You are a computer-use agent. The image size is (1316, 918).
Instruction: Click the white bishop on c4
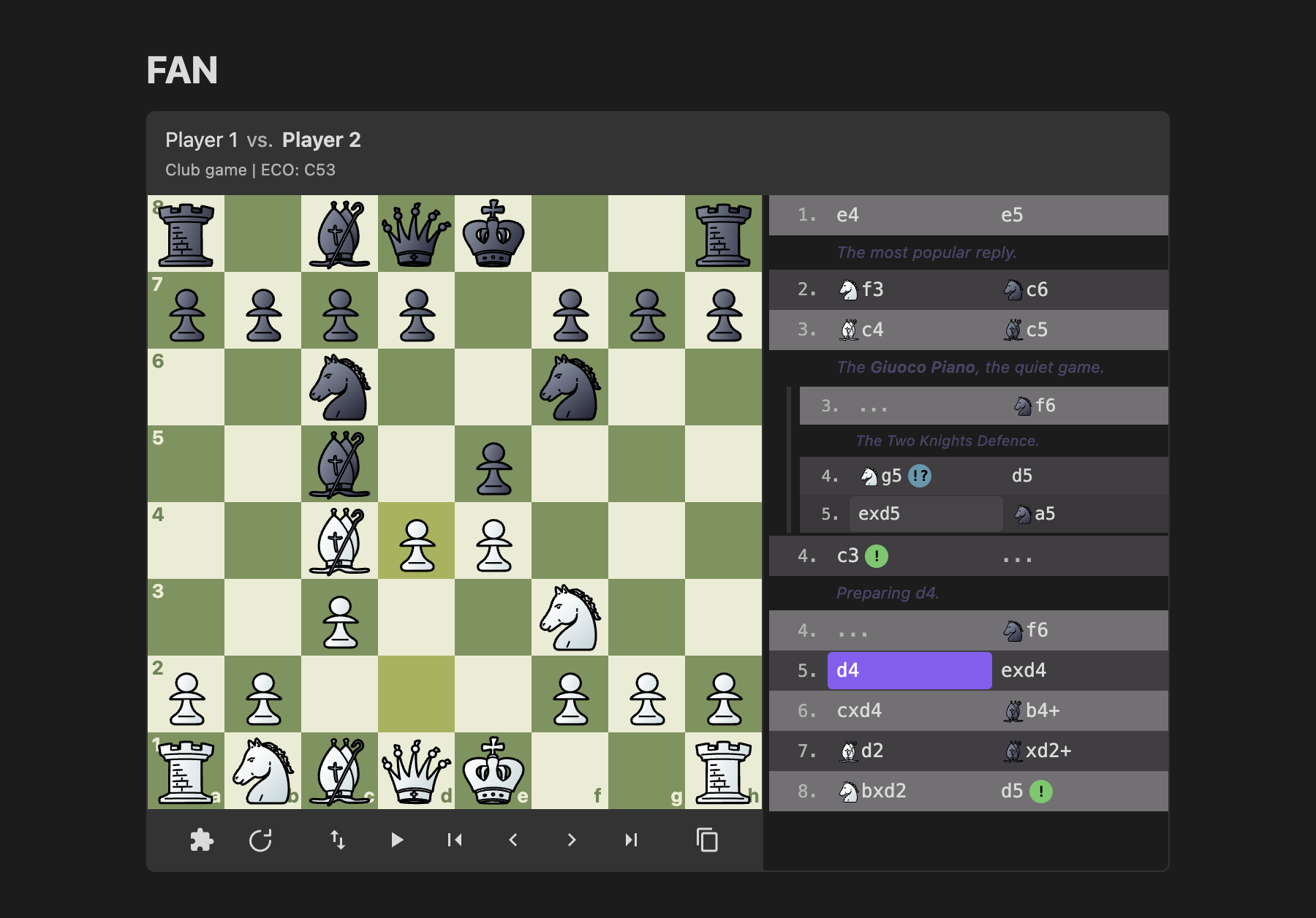[340, 541]
